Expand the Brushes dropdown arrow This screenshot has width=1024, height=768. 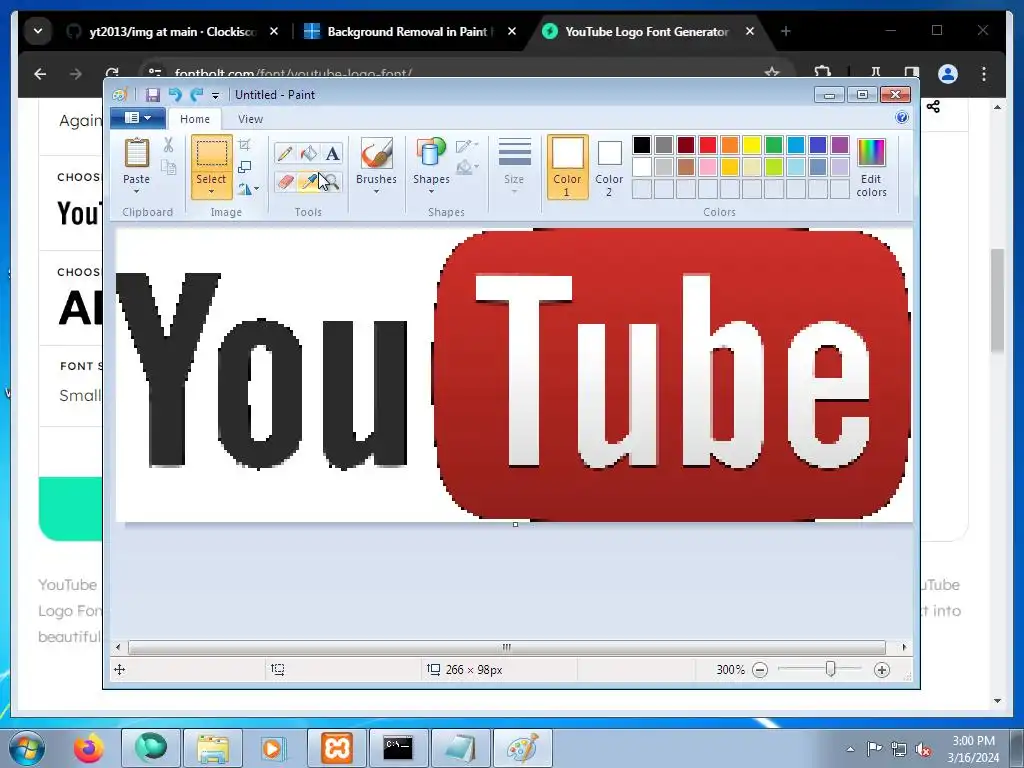[x=376, y=192]
